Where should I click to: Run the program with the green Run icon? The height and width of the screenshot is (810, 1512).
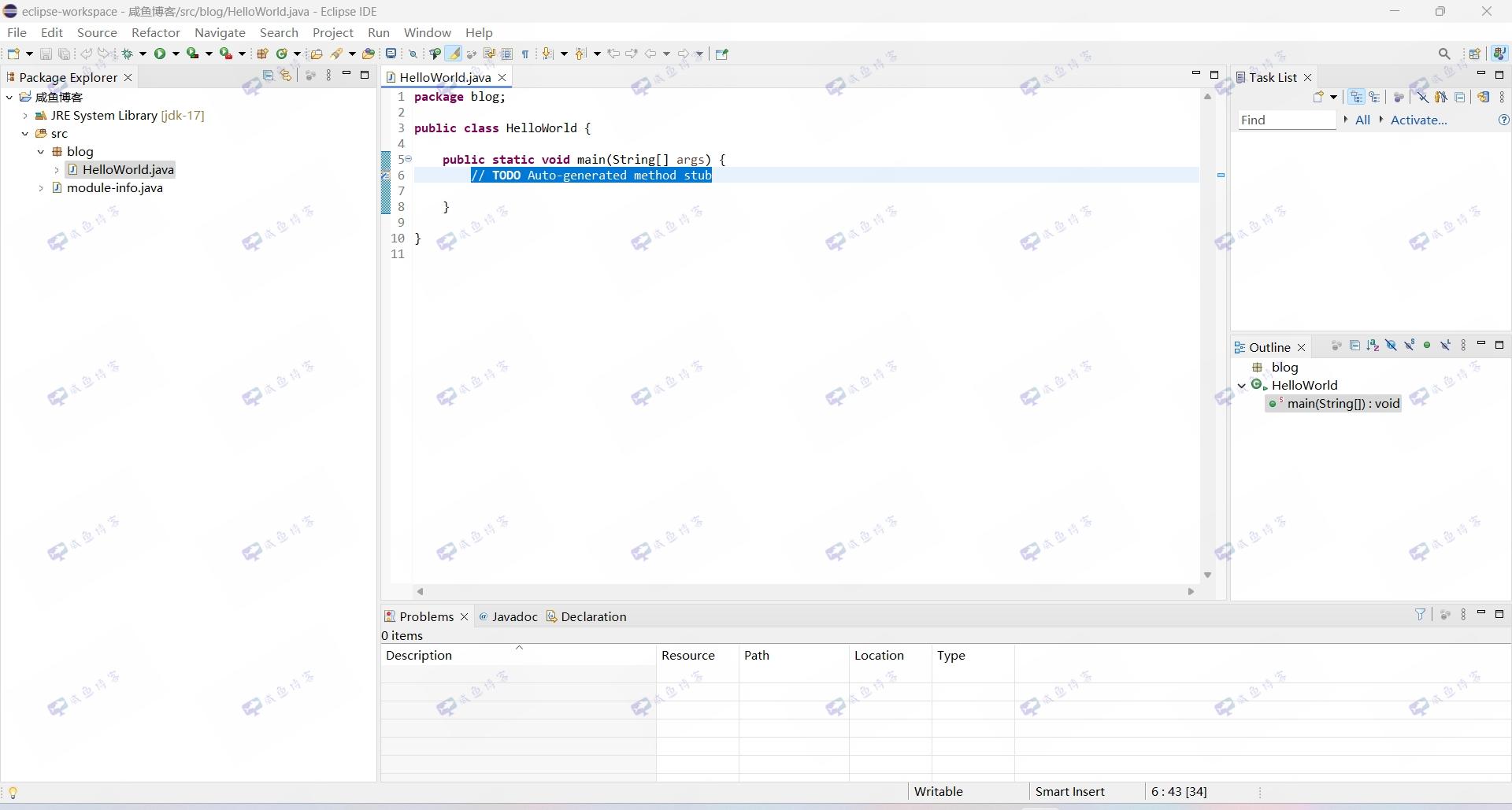click(x=160, y=54)
